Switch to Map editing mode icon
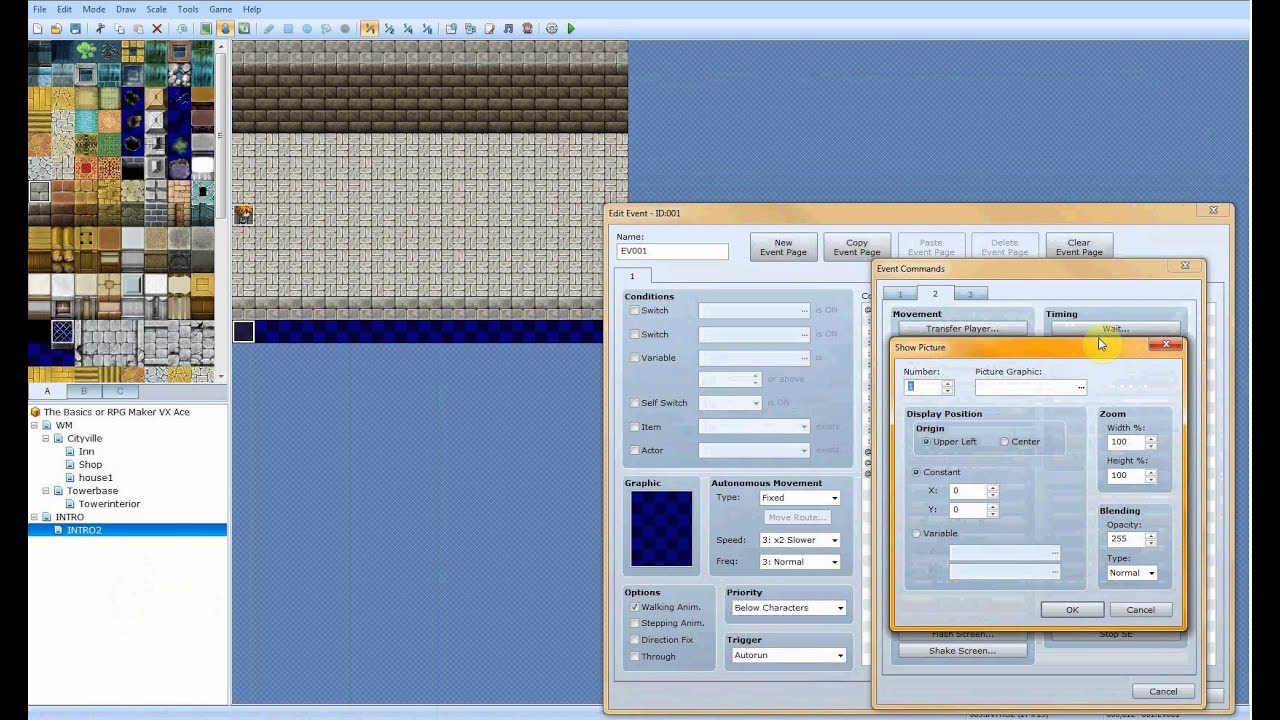The width and height of the screenshot is (1280, 720). pyautogui.click(x=206, y=29)
